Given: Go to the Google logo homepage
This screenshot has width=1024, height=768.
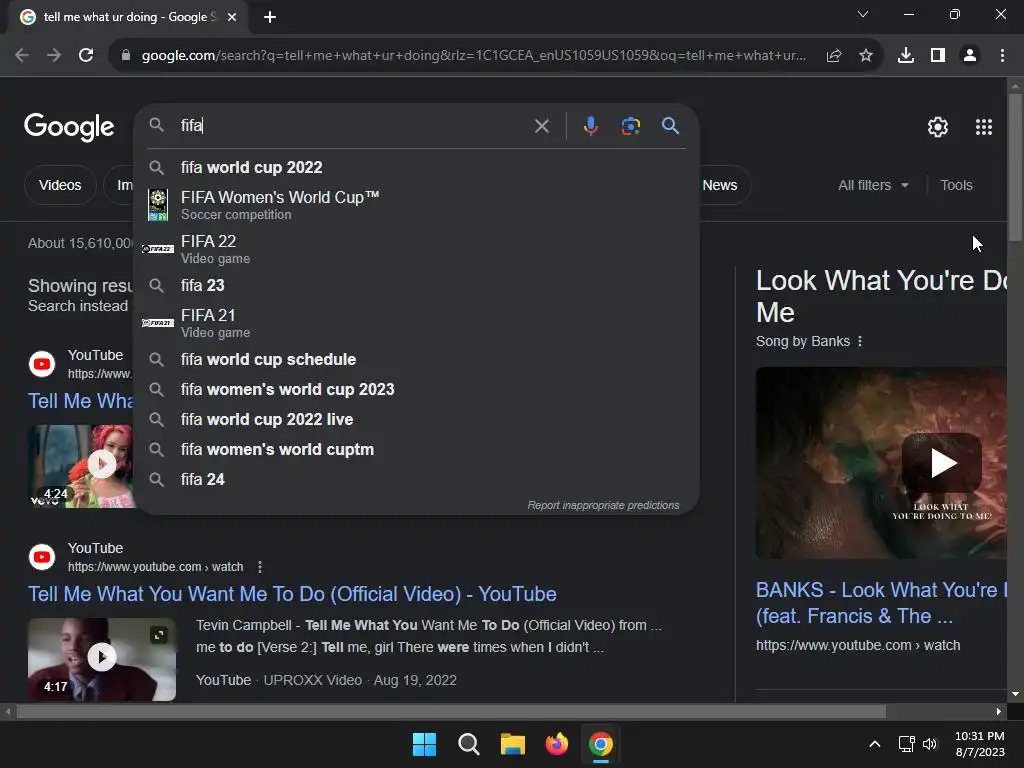Looking at the screenshot, I should pyautogui.click(x=69, y=127).
